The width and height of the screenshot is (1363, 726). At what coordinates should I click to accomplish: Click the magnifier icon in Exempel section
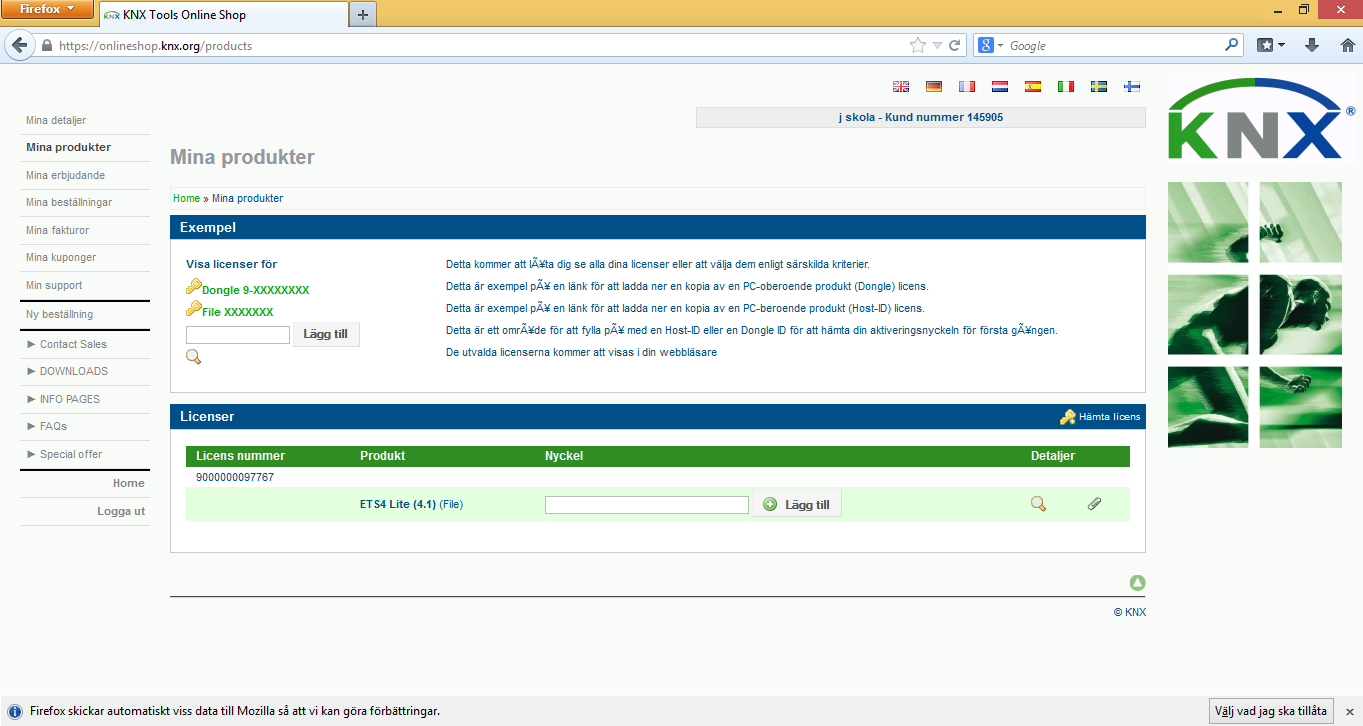point(194,357)
